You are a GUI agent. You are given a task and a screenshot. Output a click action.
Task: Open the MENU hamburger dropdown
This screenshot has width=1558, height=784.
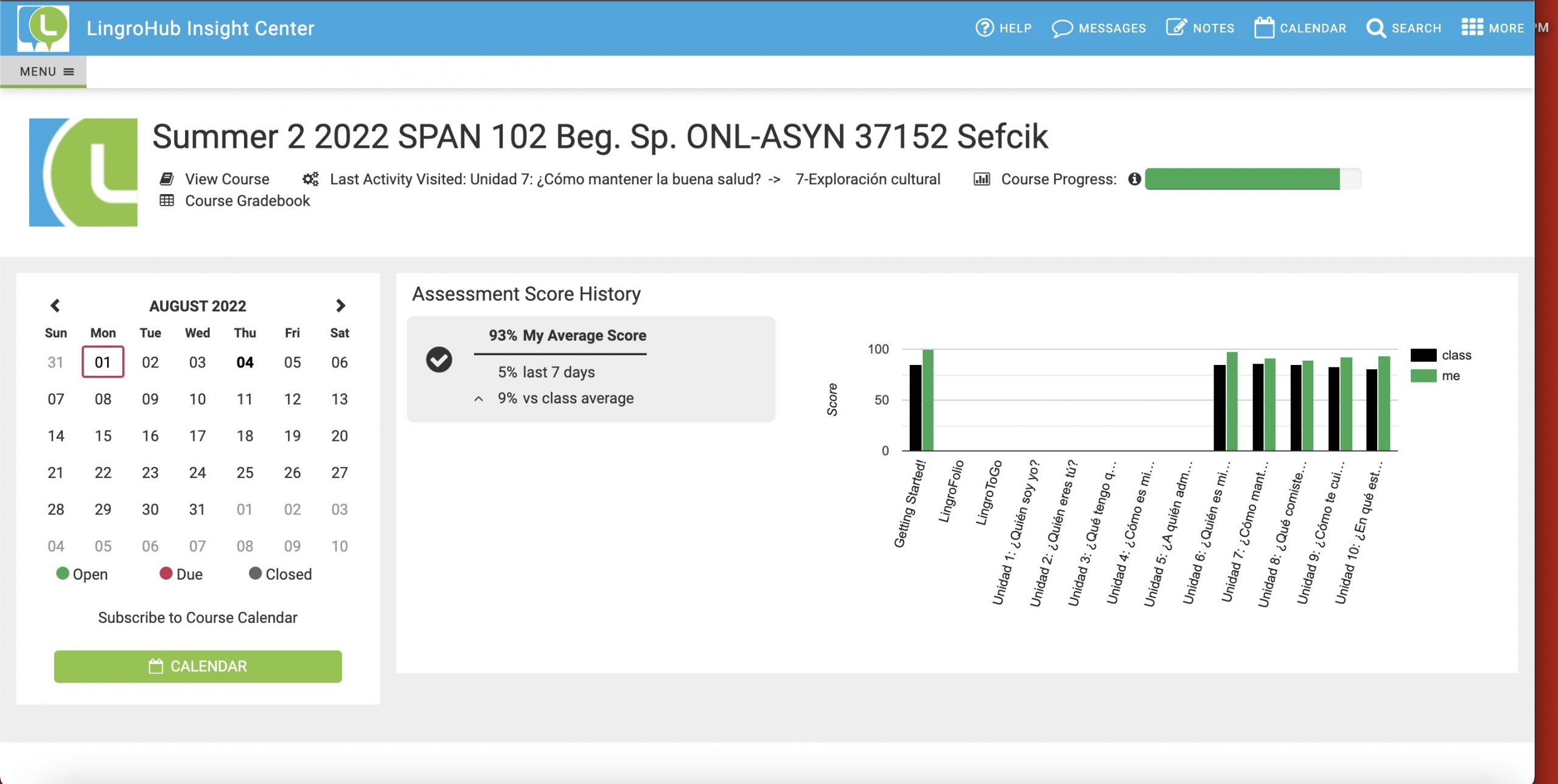43,71
